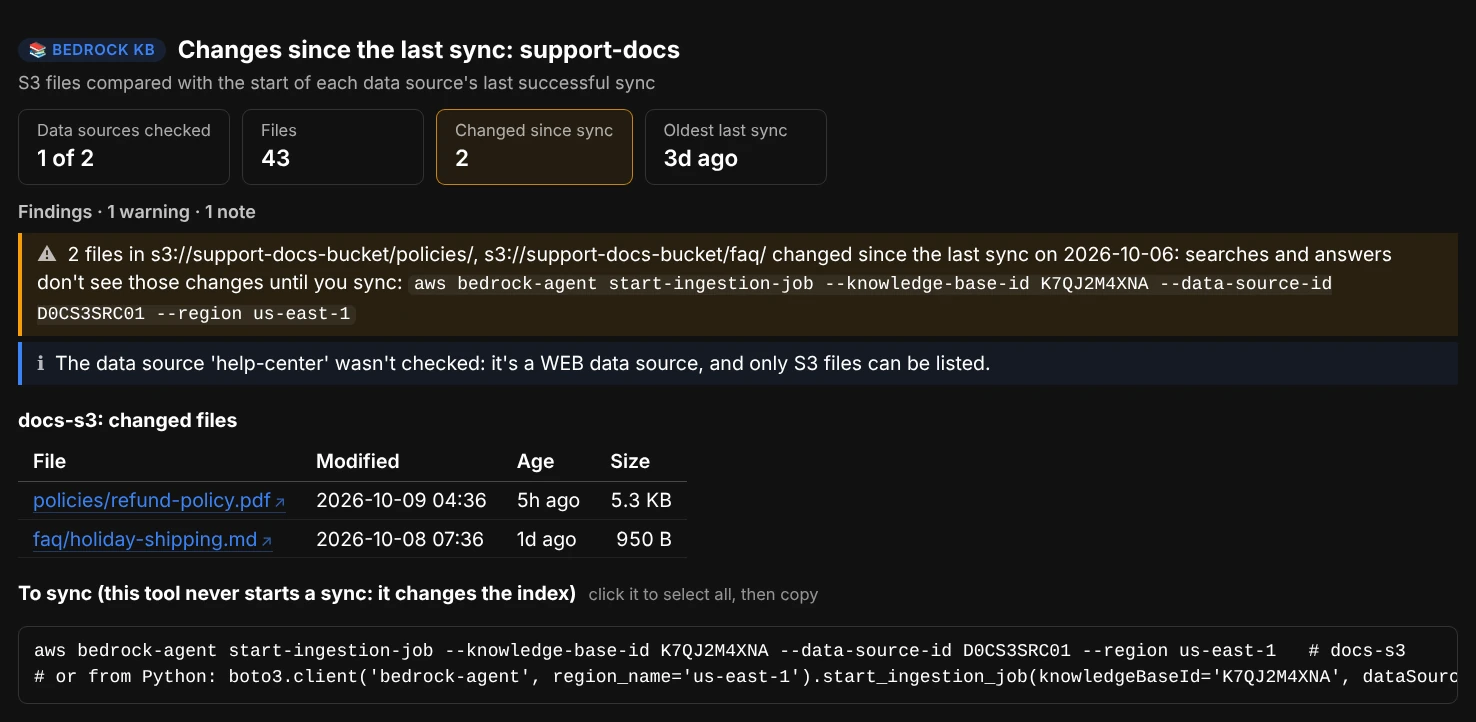Click the inline sync command inside the warning
The width and height of the screenshot is (1476, 722).
tap(684, 298)
